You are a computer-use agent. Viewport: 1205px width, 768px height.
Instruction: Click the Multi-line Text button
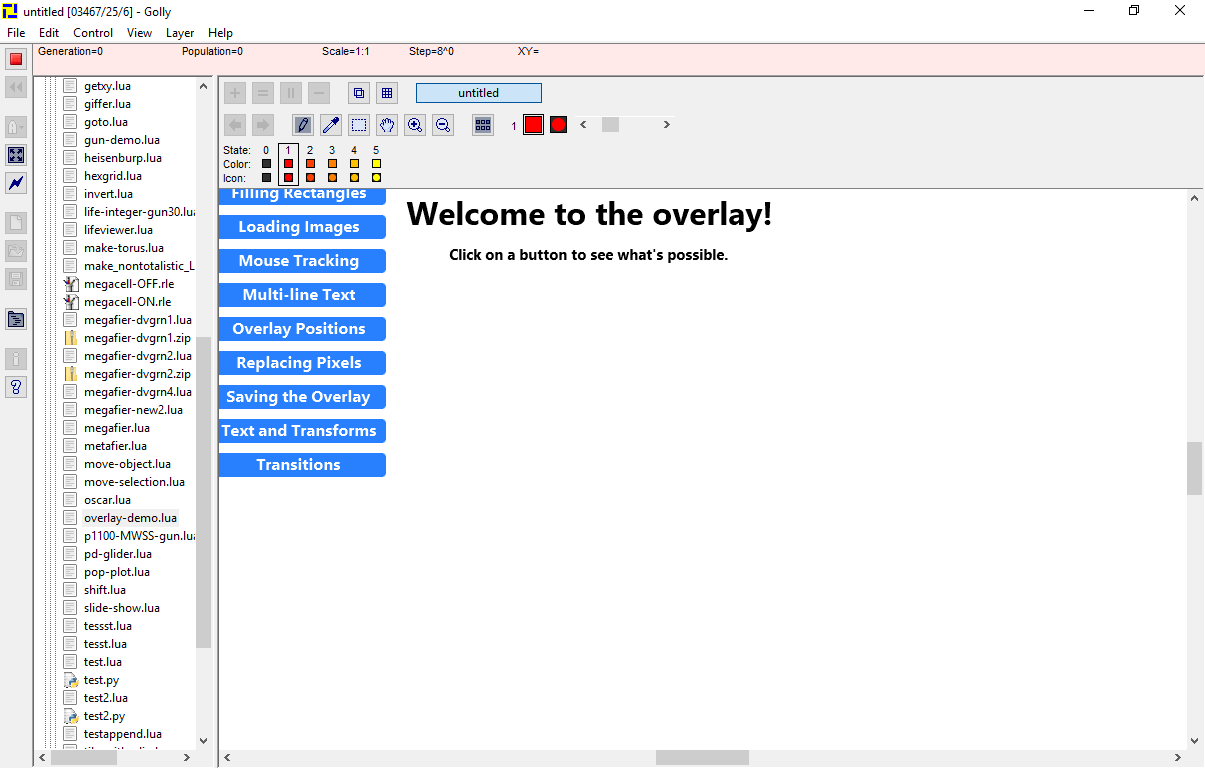pyautogui.click(x=301, y=295)
